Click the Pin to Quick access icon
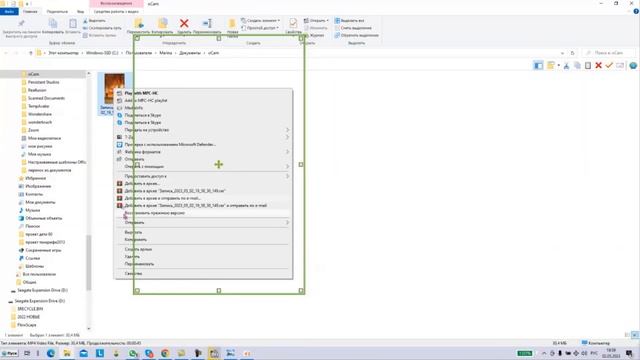The height and width of the screenshot is (360, 640). coord(21,24)
